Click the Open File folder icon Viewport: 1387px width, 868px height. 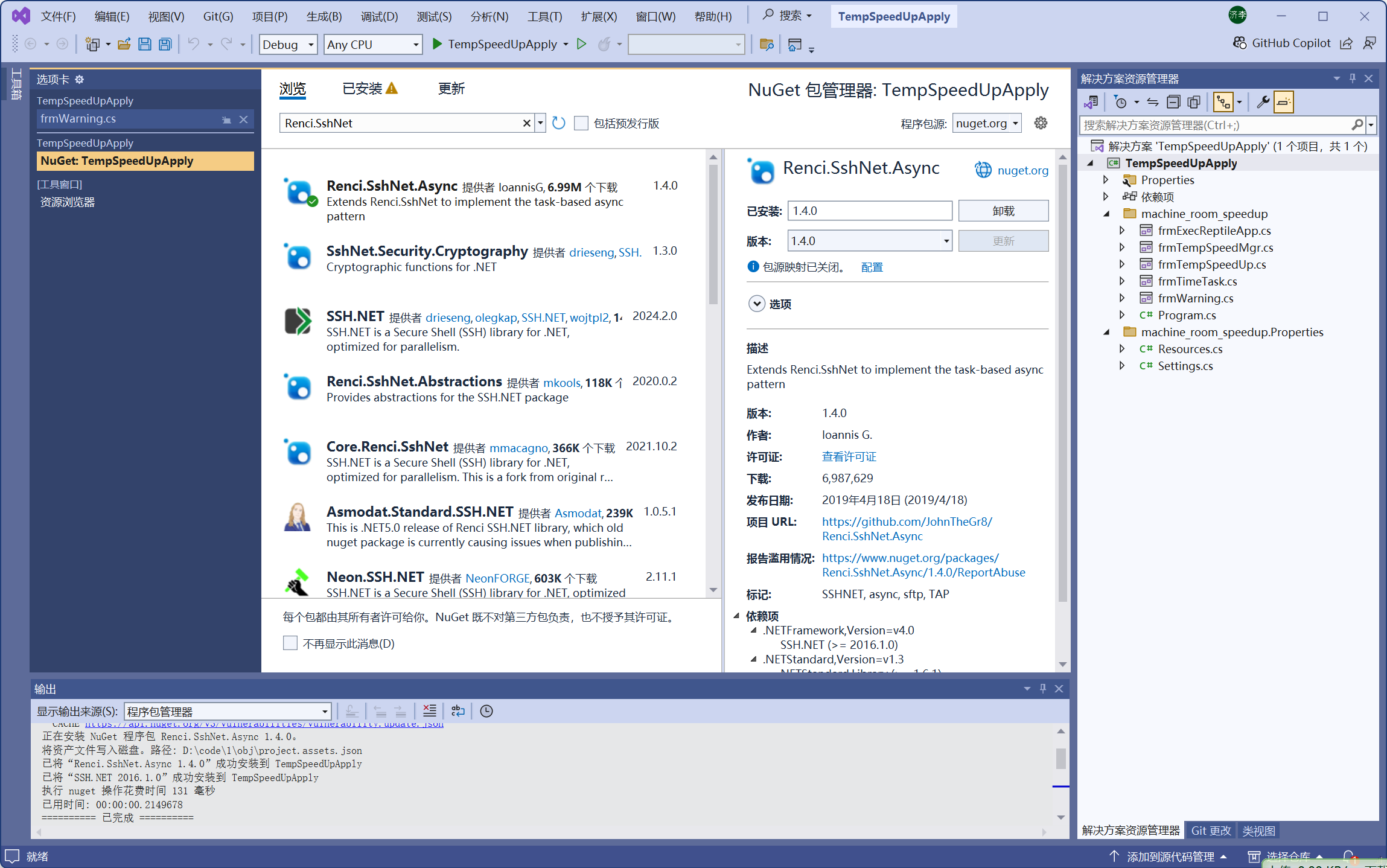coord(124,44)
